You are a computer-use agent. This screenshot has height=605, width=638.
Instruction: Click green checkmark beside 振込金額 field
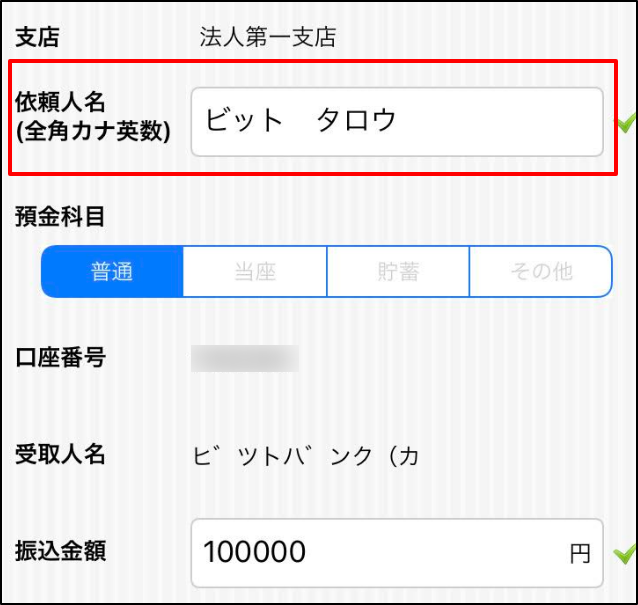[625, 554]
